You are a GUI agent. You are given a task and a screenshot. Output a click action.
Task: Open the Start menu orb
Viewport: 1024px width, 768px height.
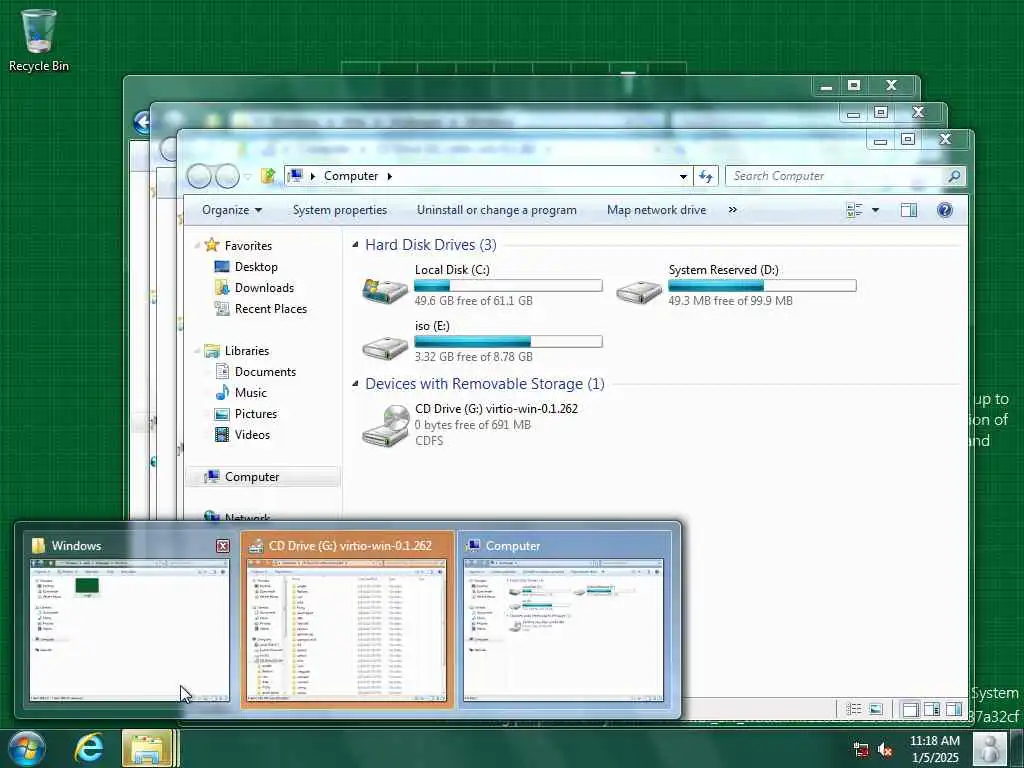(x=25, y=748)
